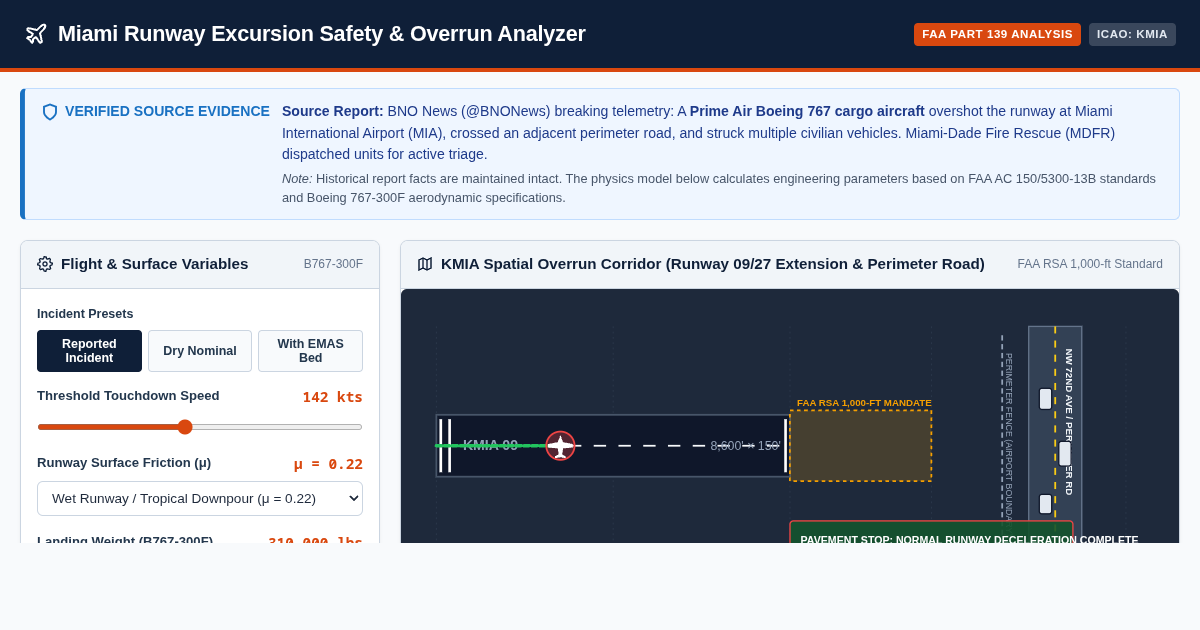Click the FAA RSA 1,000-FT MANDATE zone label
Screen dimensions: 1200x630
tap(864, 403)
